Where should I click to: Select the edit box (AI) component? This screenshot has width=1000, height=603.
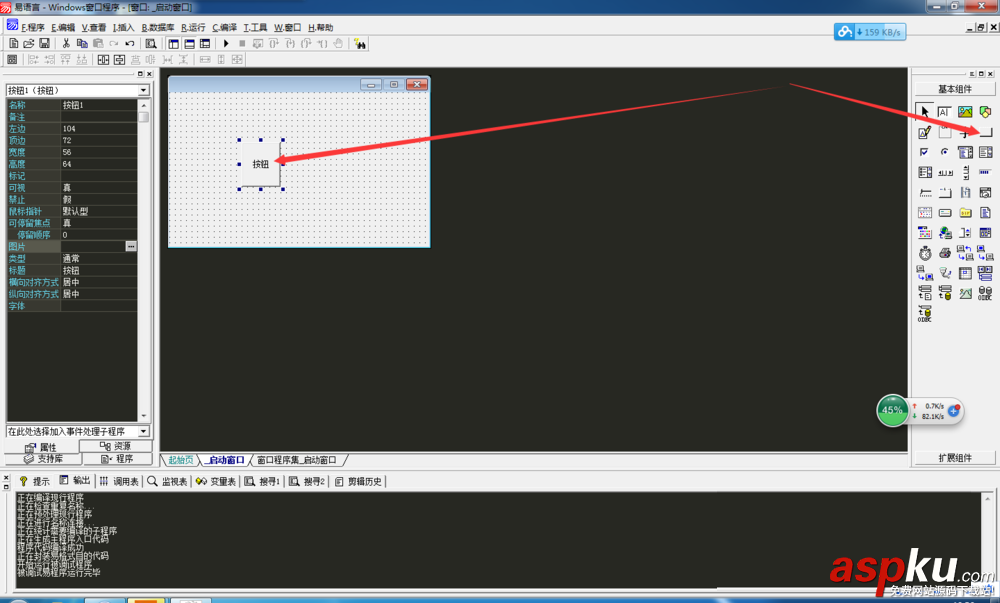[x=945, y=112]
